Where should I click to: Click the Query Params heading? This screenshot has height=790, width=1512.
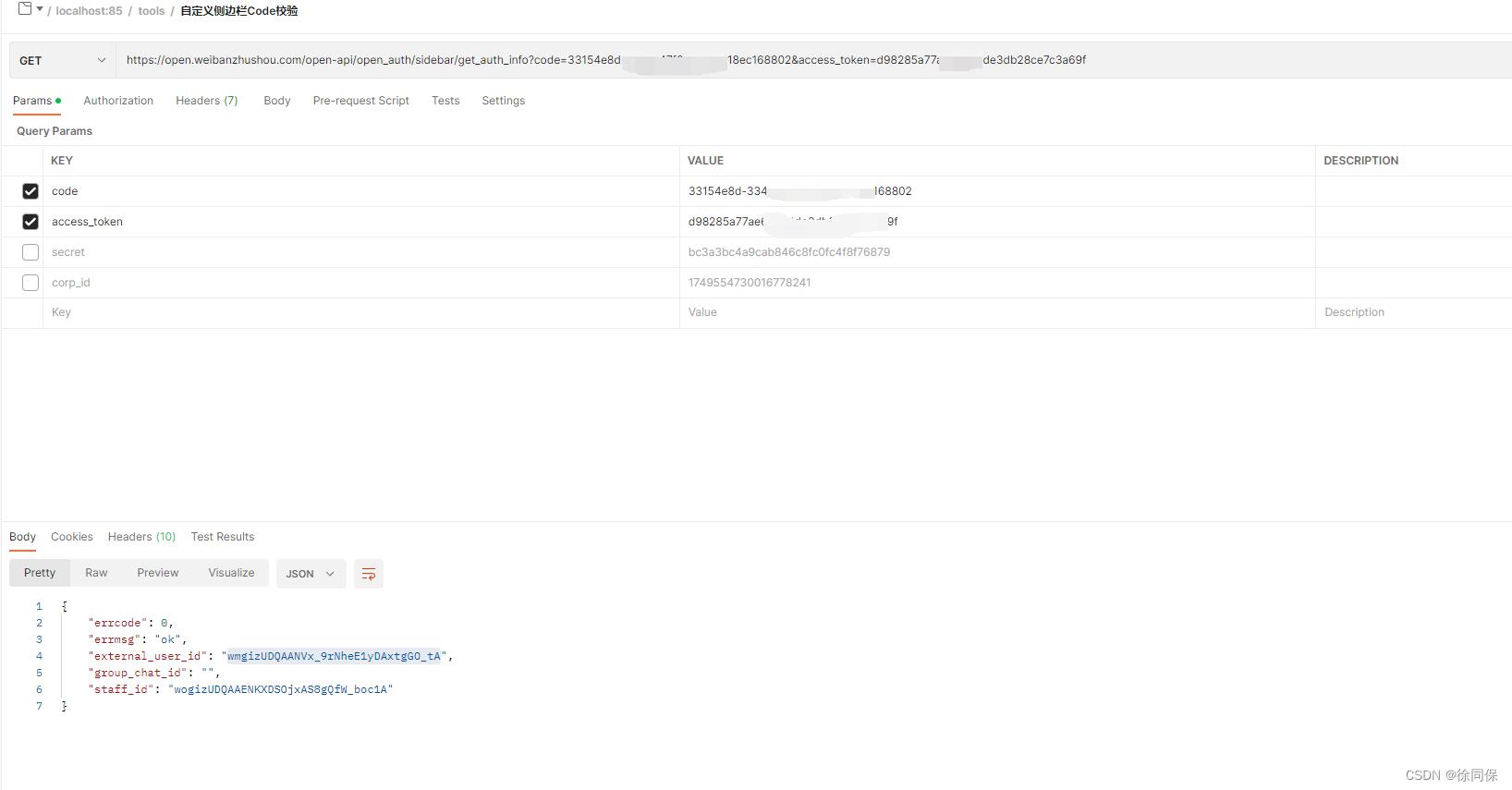pyautogui.click(x=55, y=131)
